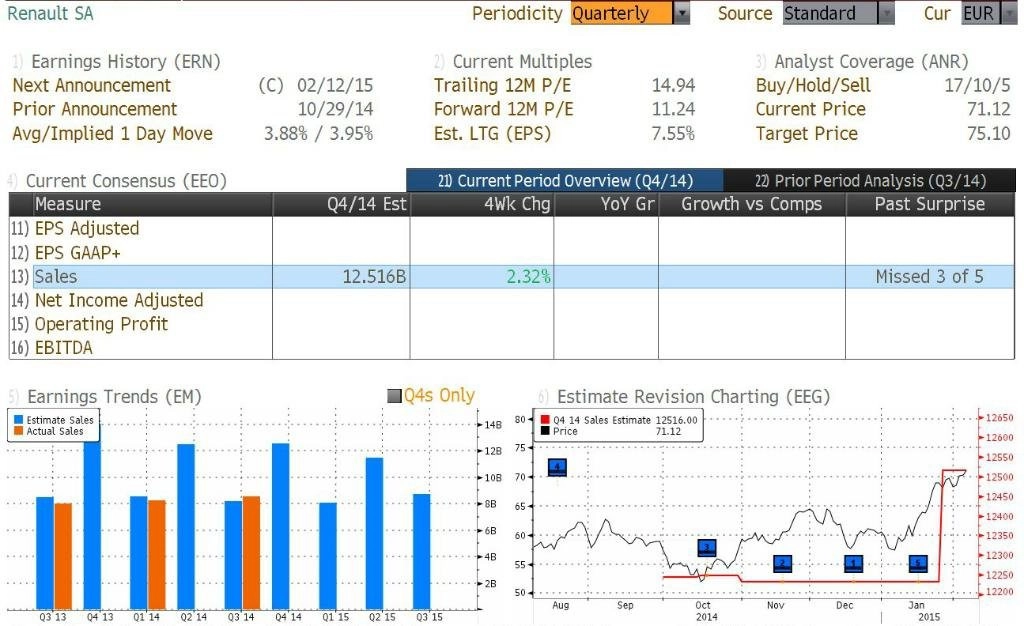The height and width of the screenshot is (626, 1024).
Task: Select the EPS GAAP+ row
Action: click(512, 253)
